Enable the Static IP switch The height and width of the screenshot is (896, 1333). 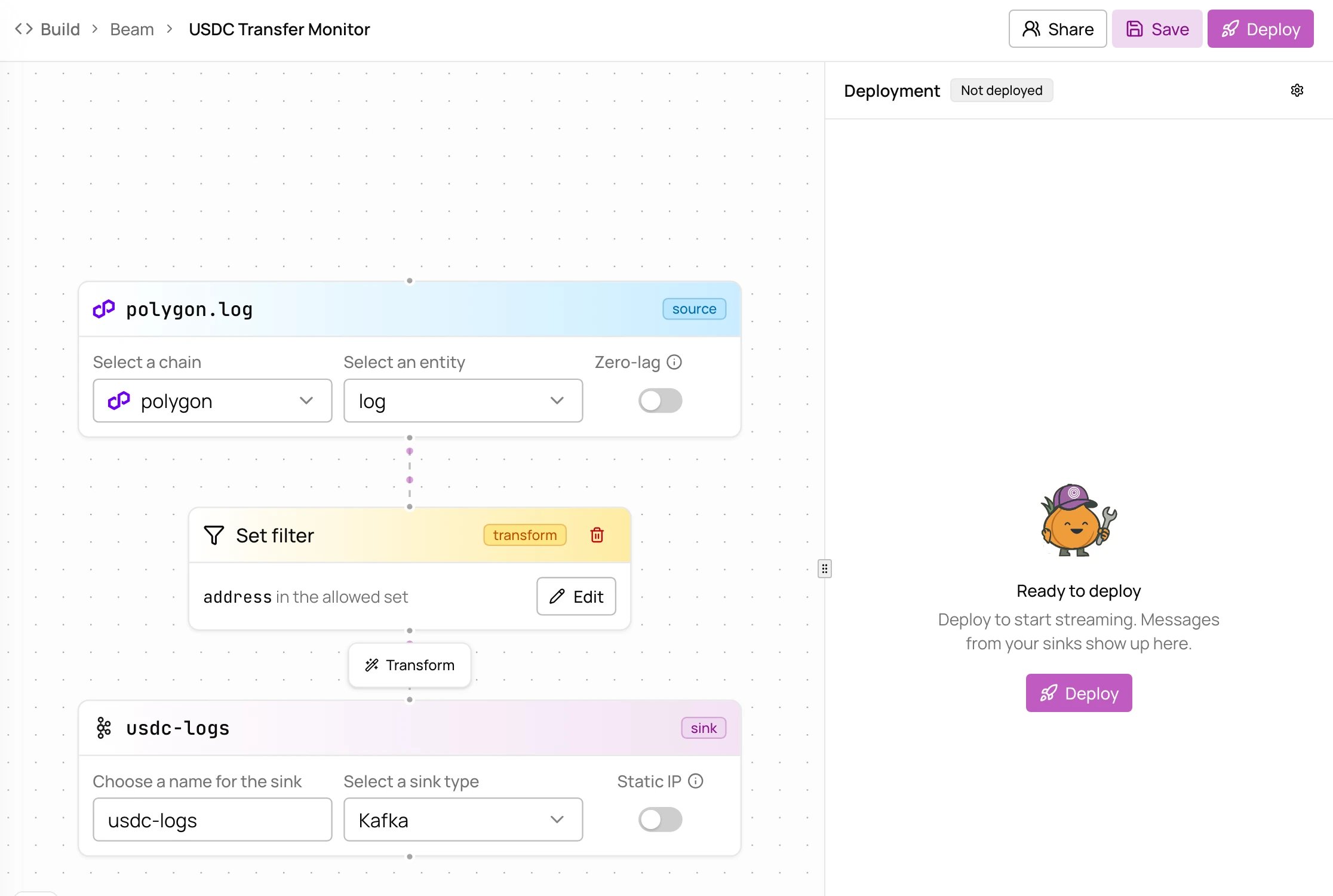tap(660, 819)
